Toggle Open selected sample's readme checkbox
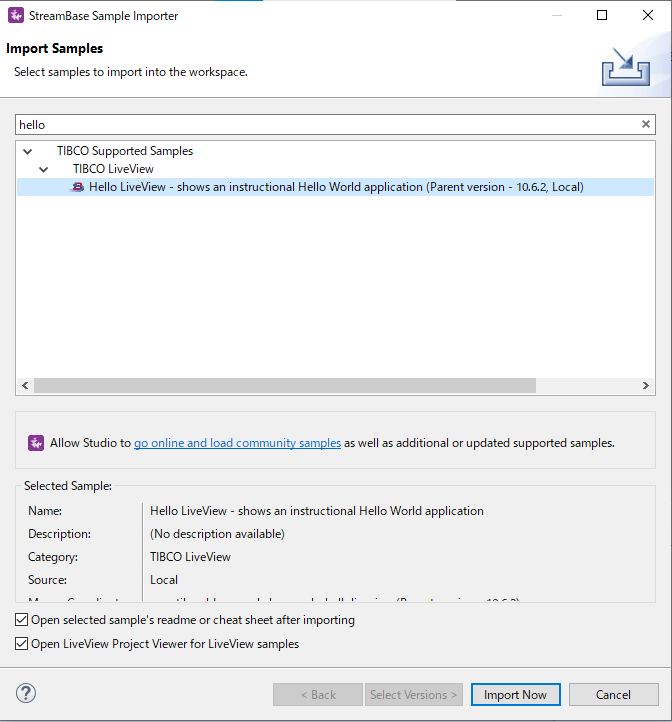The image size is (672, 722). (21, 620)
